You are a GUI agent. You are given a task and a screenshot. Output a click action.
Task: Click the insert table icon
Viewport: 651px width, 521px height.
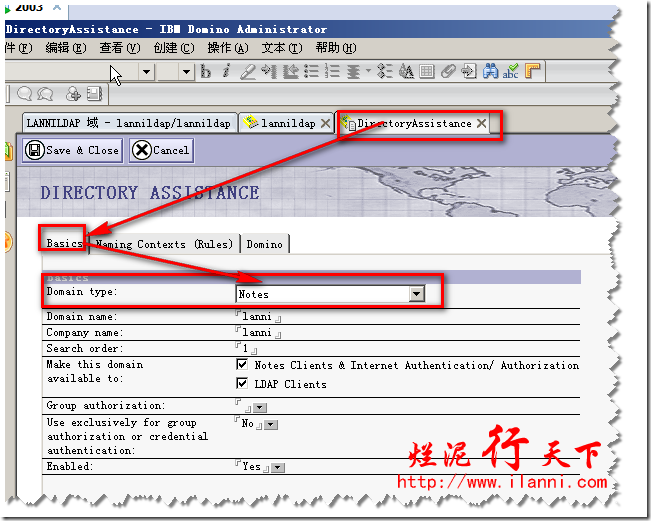point(427,71)
